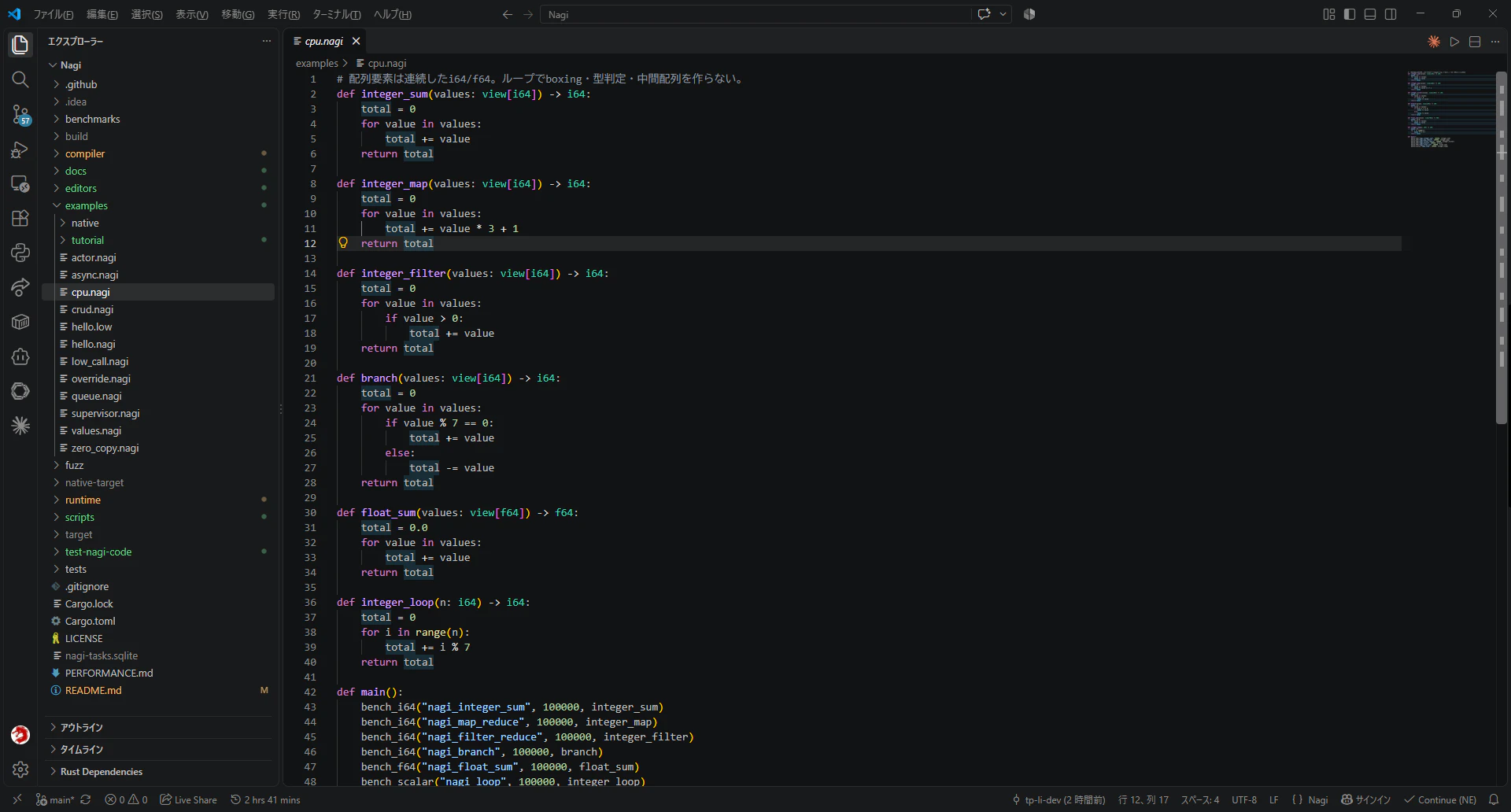Click the サインイン status bar button

(x=1366, y=799)
